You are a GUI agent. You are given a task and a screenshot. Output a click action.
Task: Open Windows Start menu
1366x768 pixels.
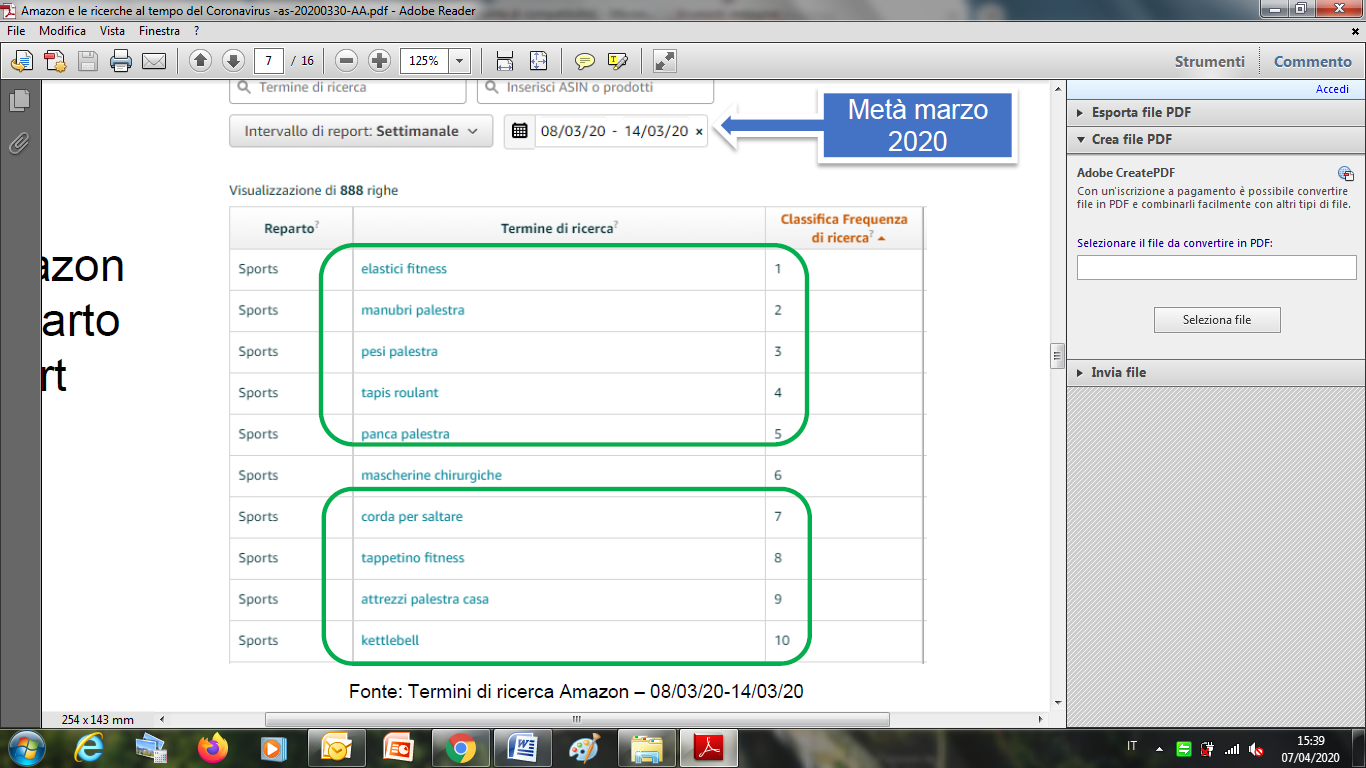24,747
